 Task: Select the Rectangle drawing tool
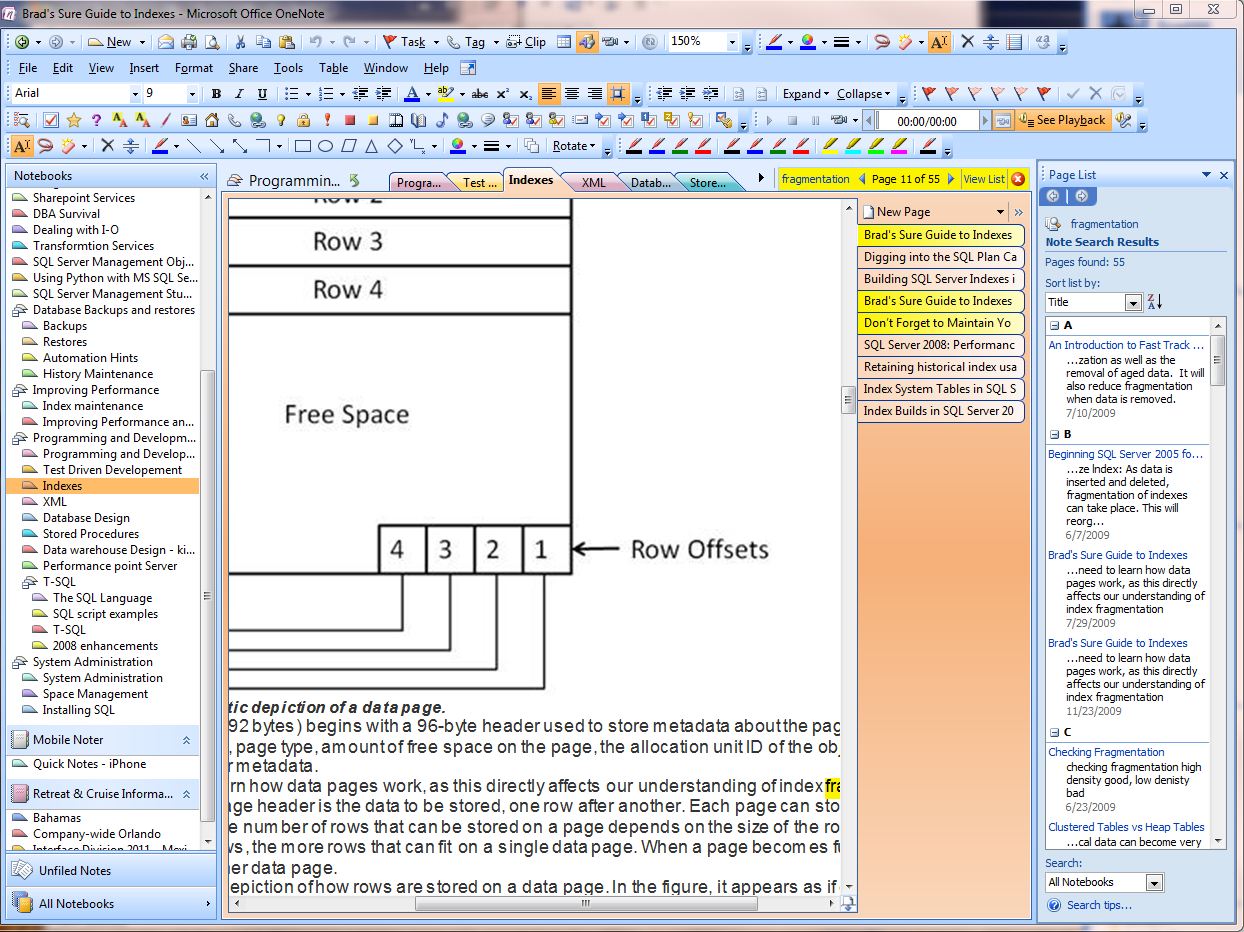point(303,146)
